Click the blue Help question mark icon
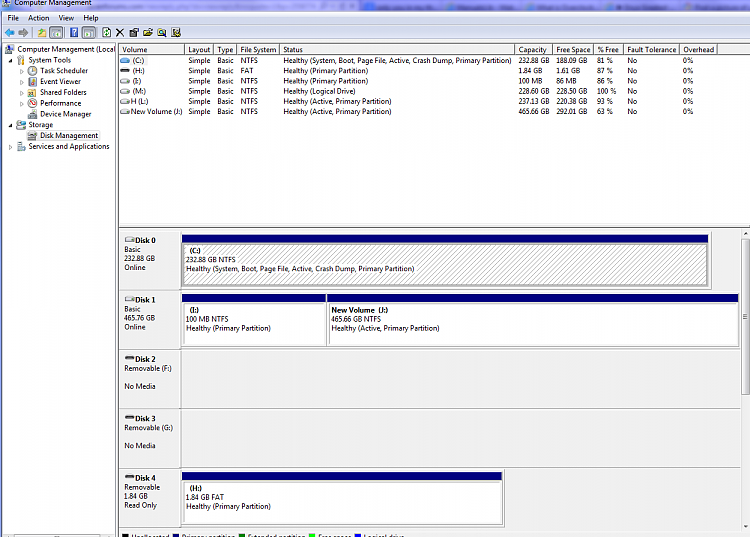 74,33
